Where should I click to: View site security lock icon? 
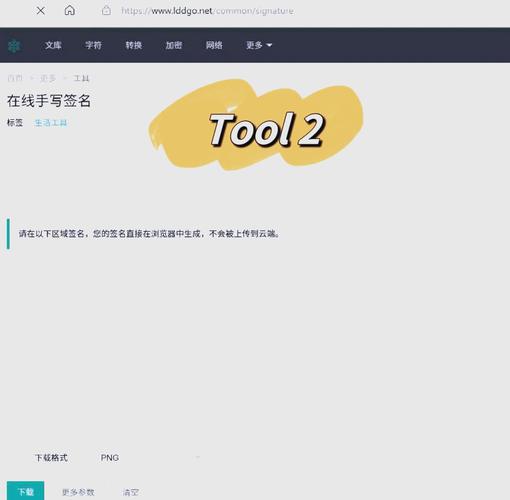click(x=106, y=11)
